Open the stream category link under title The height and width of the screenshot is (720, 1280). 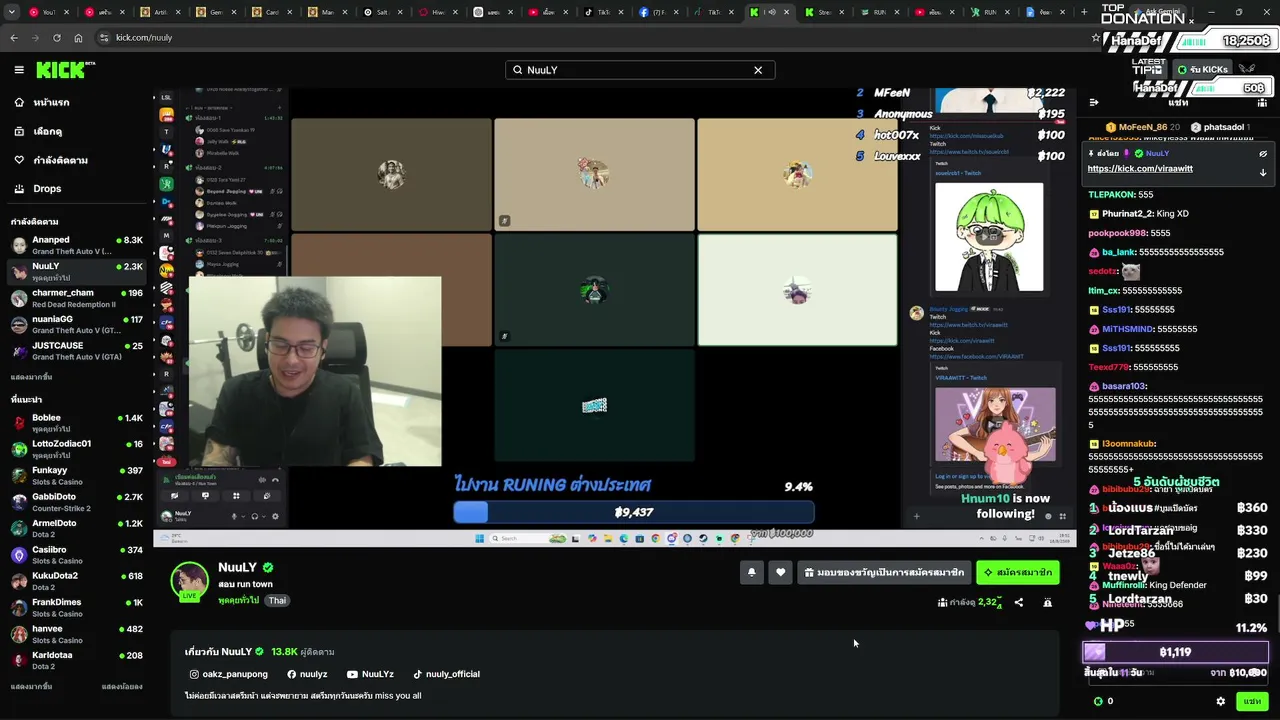click(x=238, y=600)
